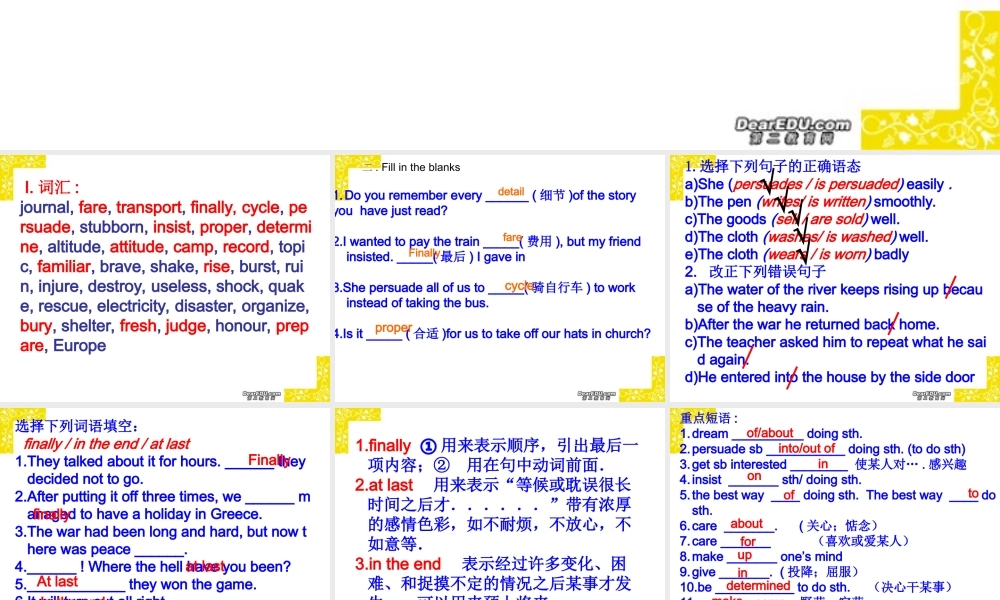Image resolution: width=1000 pixels, height=600 pixels.
Task: Select the red heading I. 词汇：
Action: (52, 187)
